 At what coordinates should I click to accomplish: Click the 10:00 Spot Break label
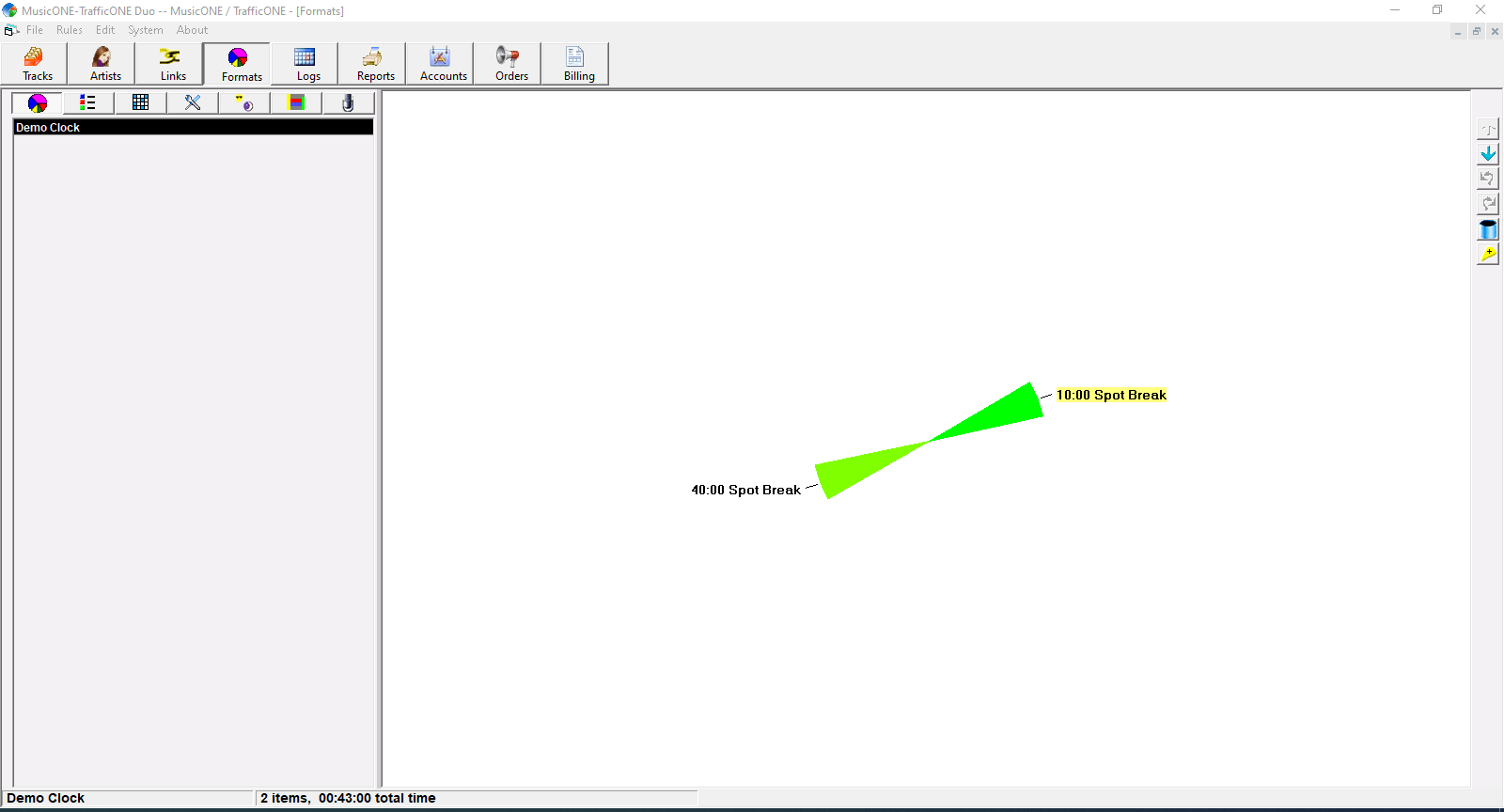[x=1111, y=395]
